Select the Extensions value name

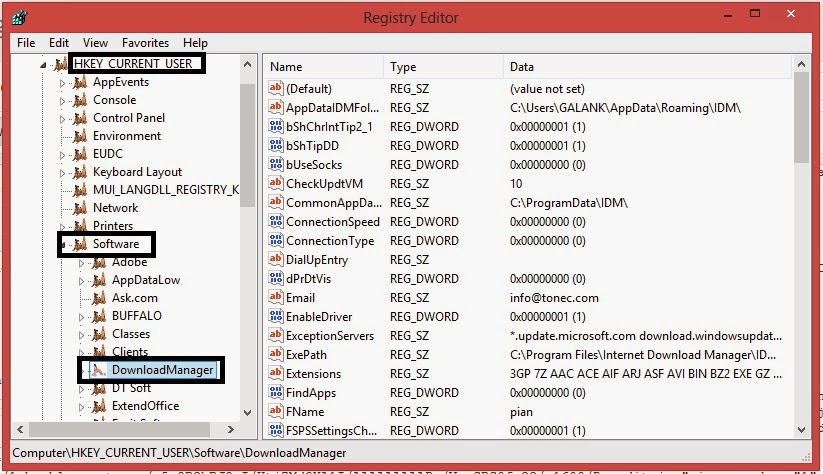313,374
